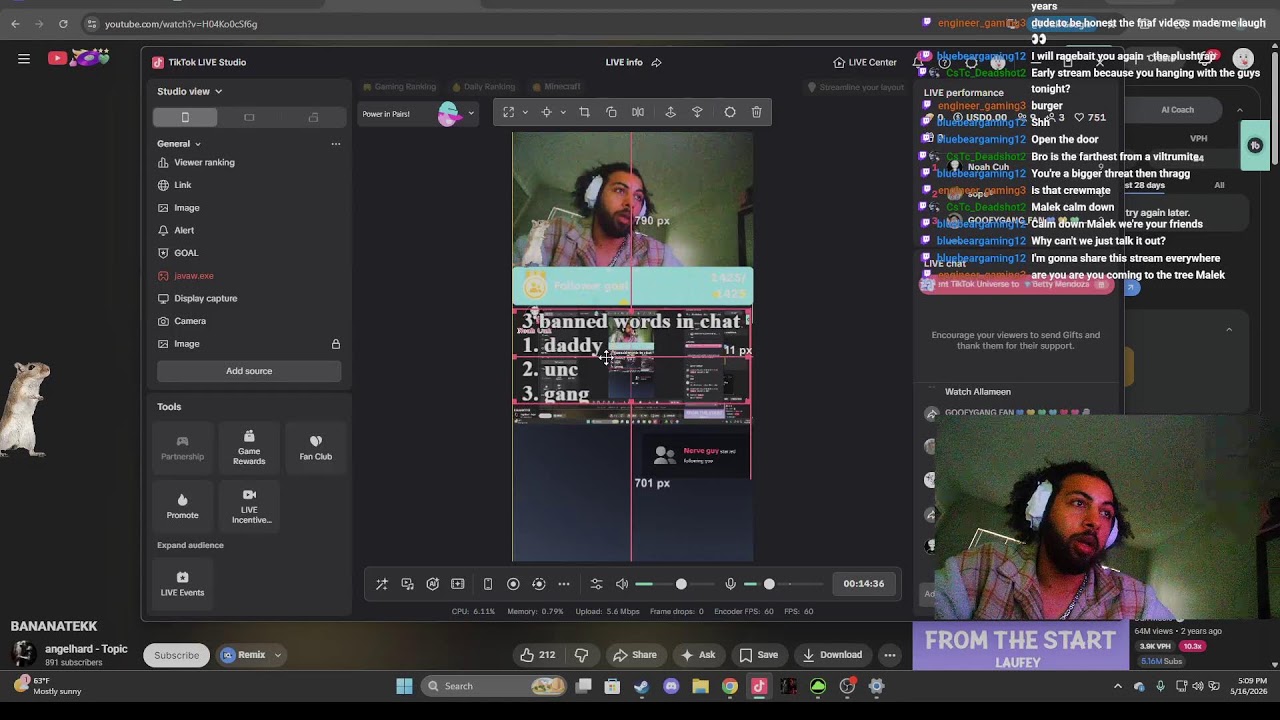Screen dimensions: 1280x720
Task: Open the Minecraft tab
Action: 557,87
